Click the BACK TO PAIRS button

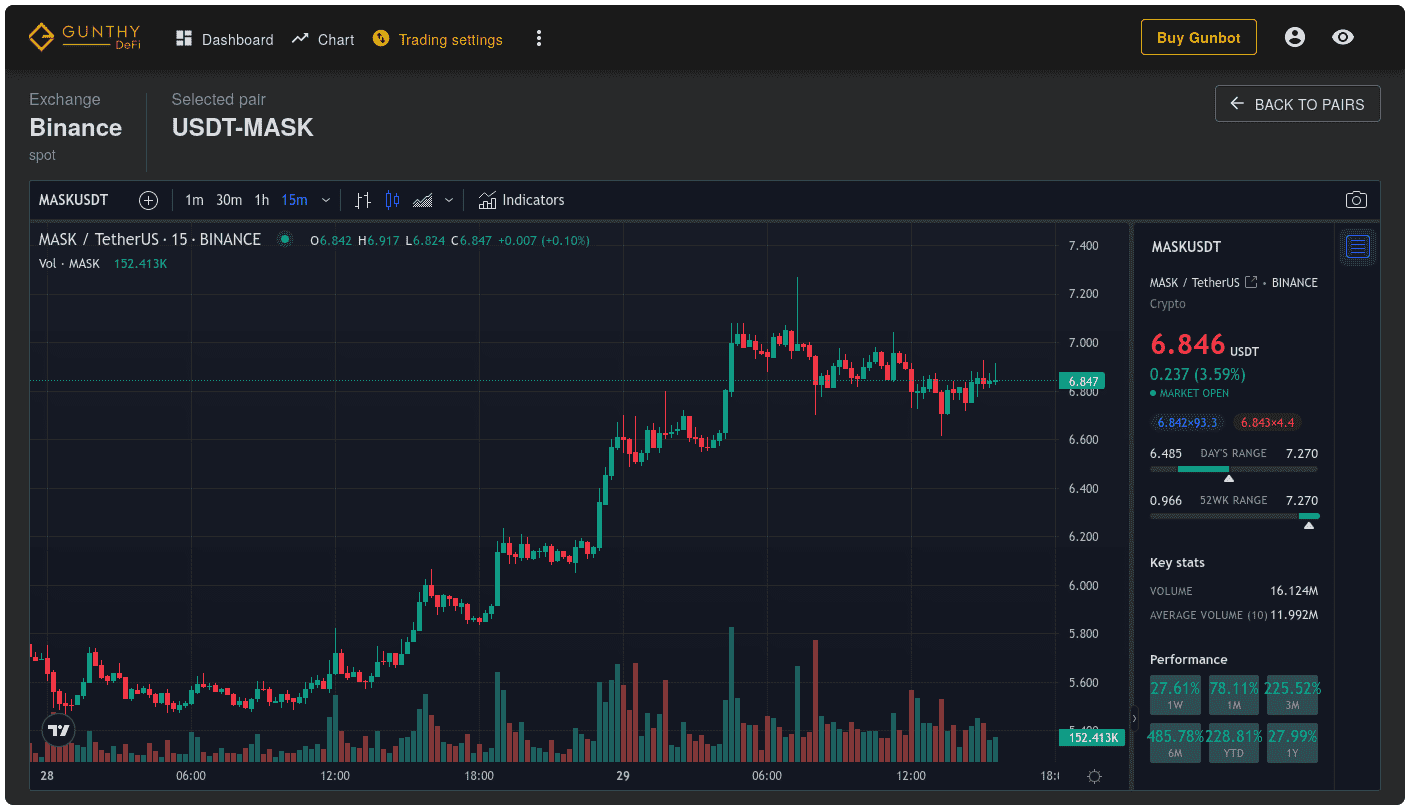(x=1297, y=104)
